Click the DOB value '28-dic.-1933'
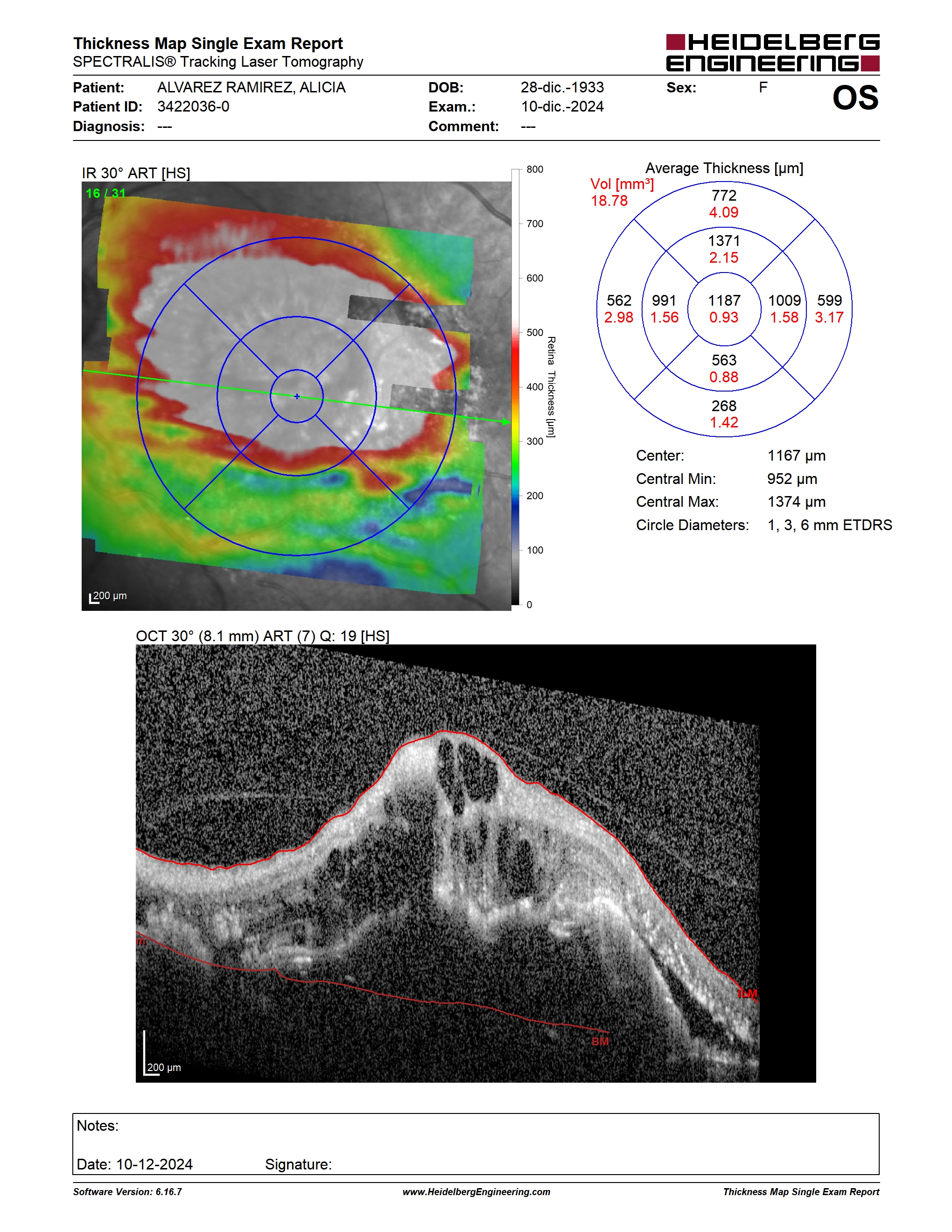 tap(562, 87)
